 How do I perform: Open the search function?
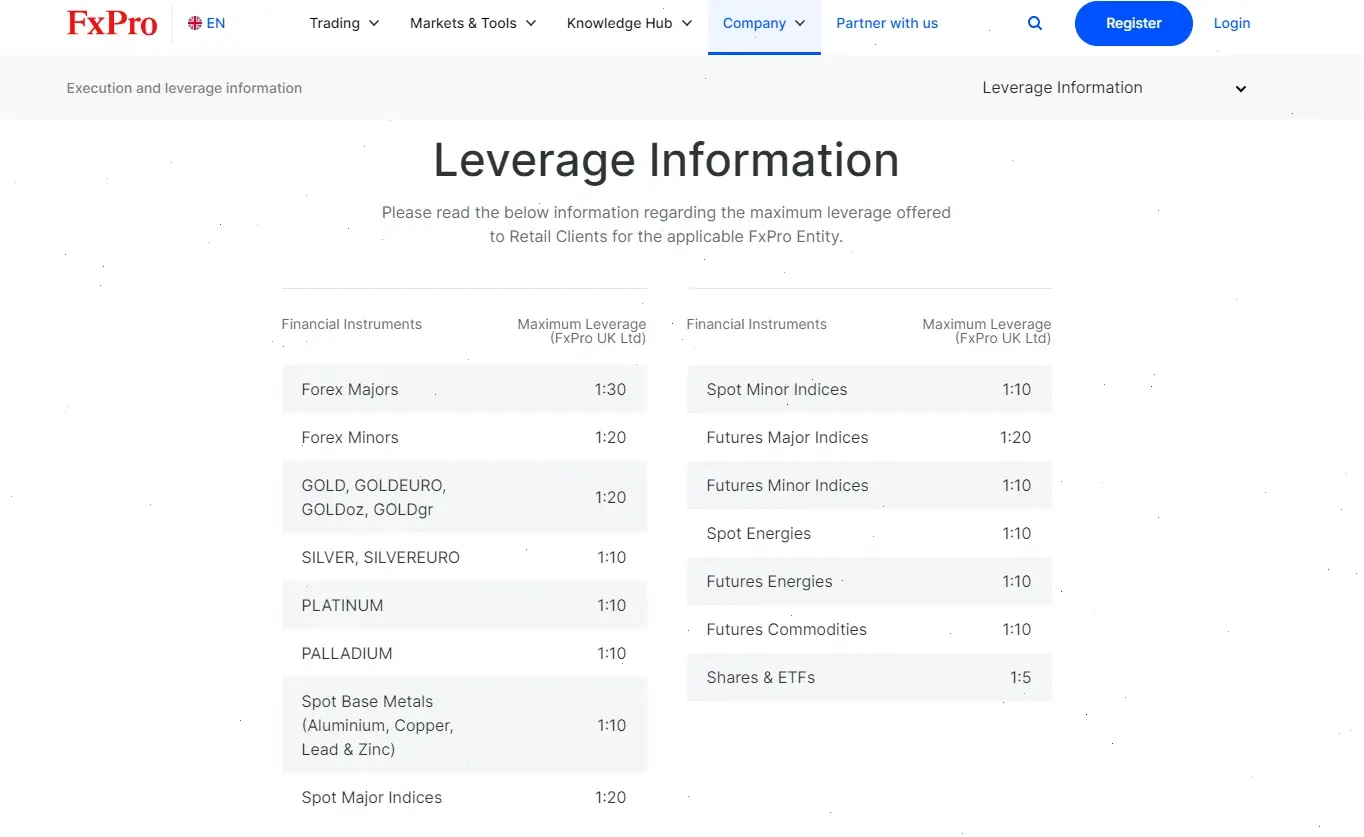click(x=1034, y=23)
